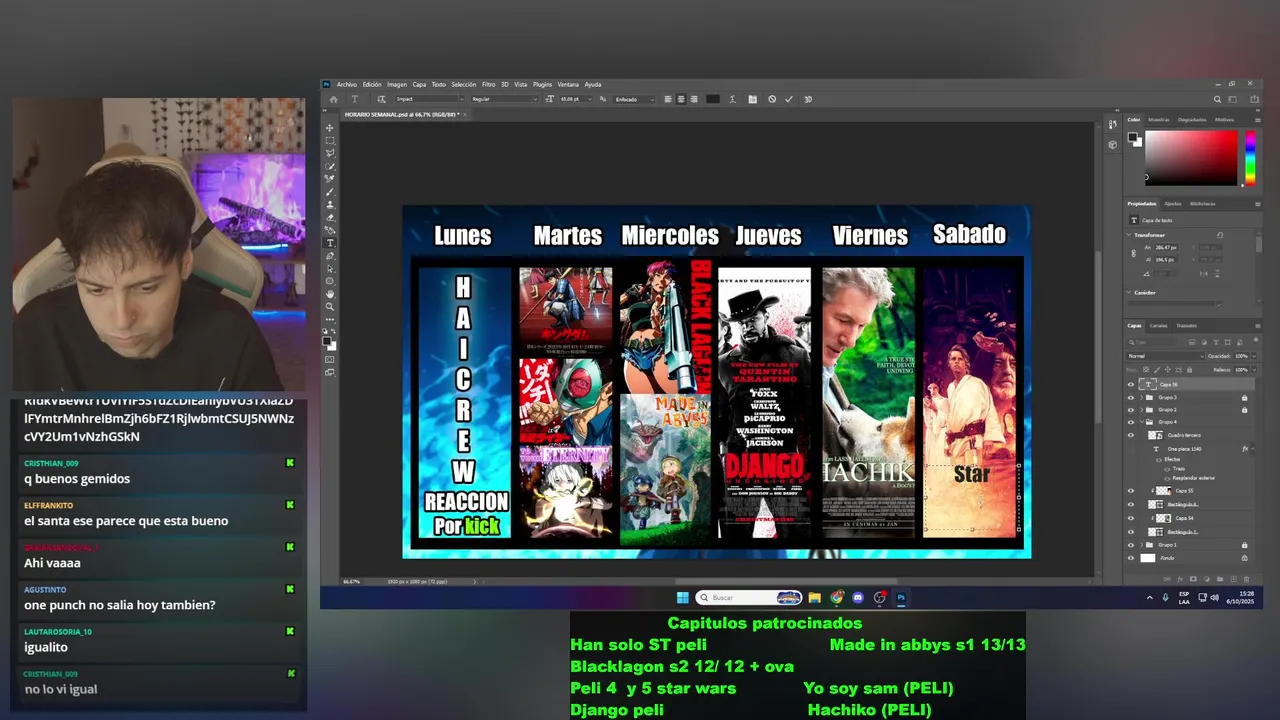Hide the Grupo 2 group
The width and height of the screenshot is (1280, 720).
tap(1131, 410)
